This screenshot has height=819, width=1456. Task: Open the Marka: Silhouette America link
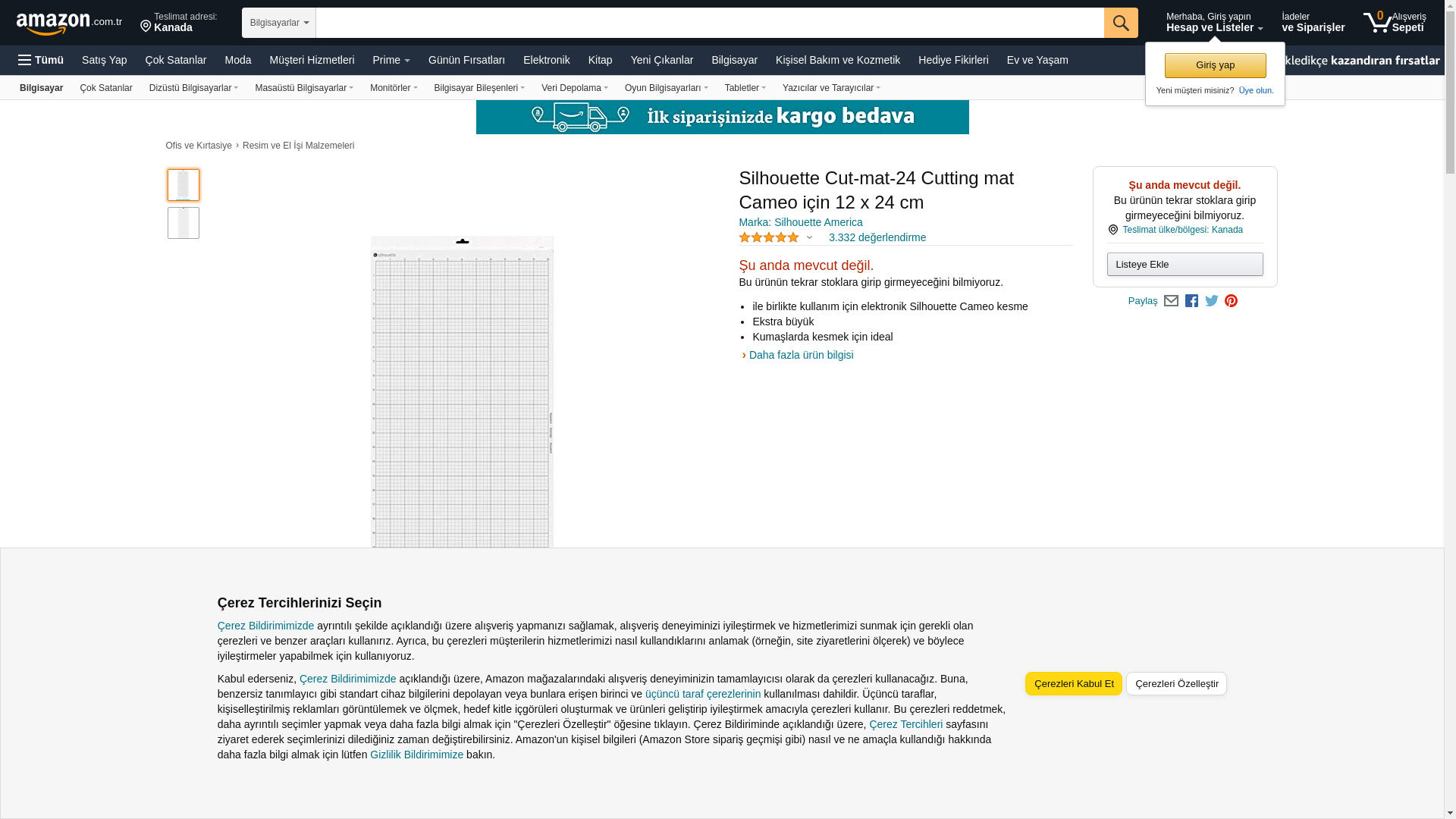pyautogui.click(x=800, y=222)
